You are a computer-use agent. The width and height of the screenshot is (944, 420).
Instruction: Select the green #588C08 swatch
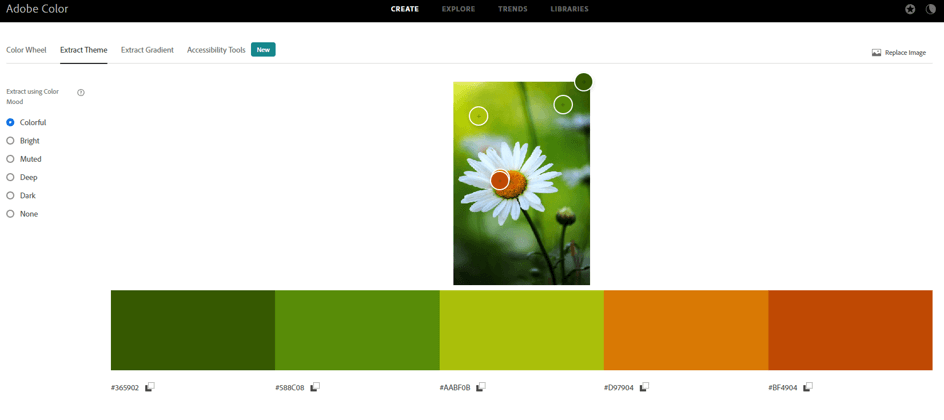[x=357, y=330]
